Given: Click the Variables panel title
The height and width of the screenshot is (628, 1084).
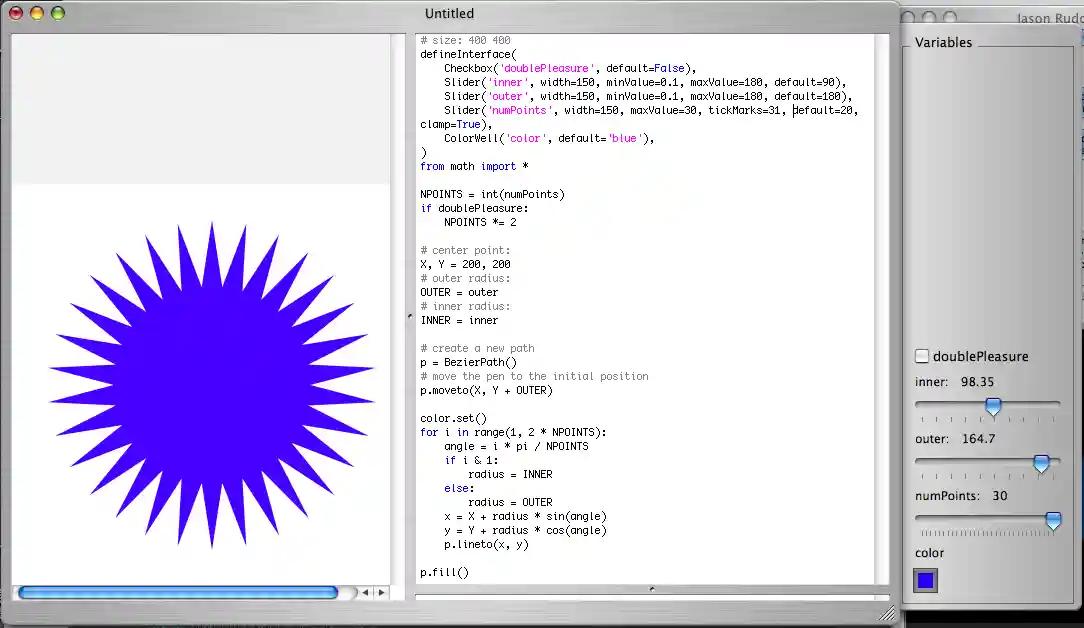Looking at the screenshot, I should (x=946, y=42).
